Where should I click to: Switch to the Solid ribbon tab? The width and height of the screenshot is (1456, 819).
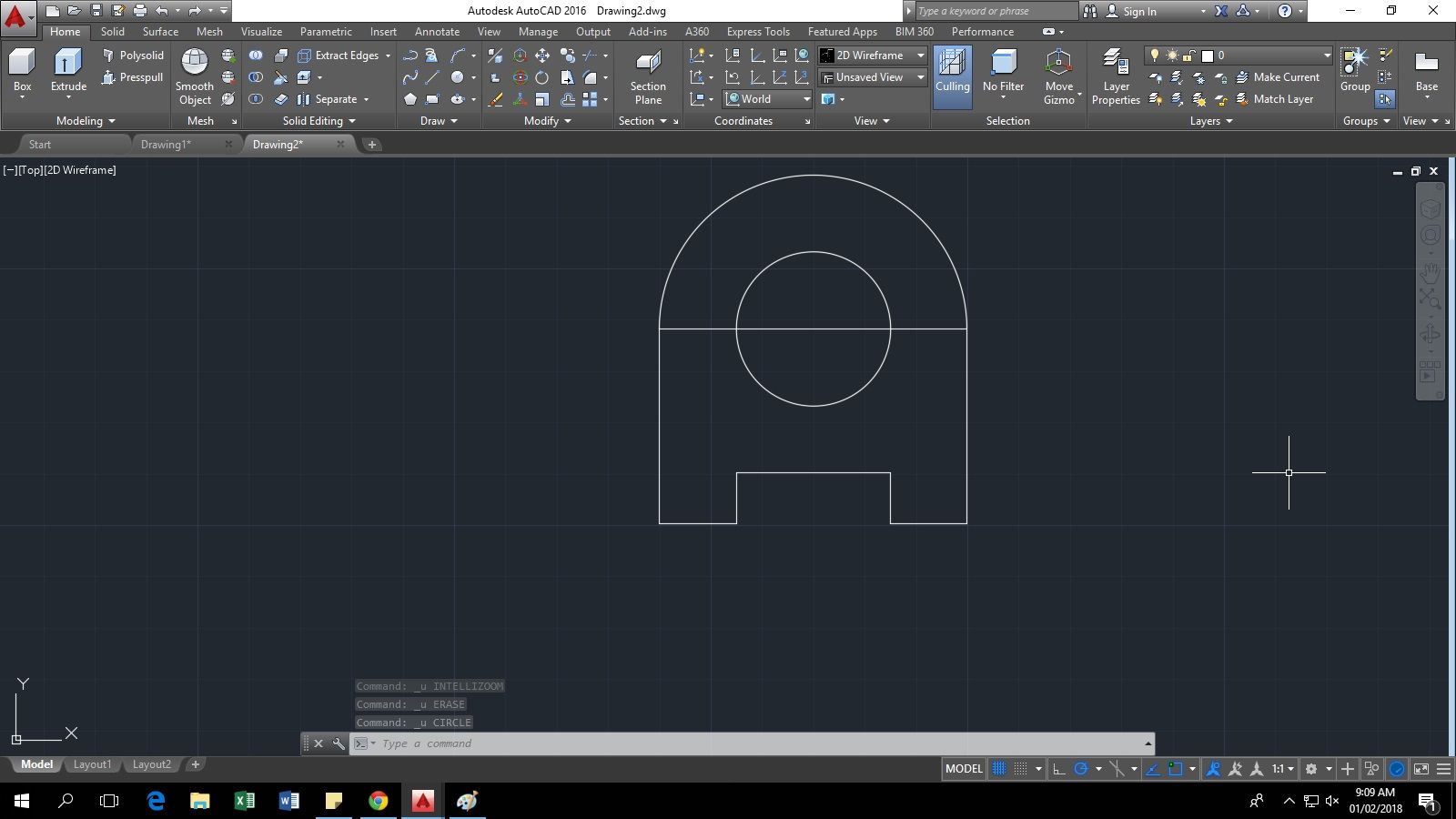coord(113,32)
